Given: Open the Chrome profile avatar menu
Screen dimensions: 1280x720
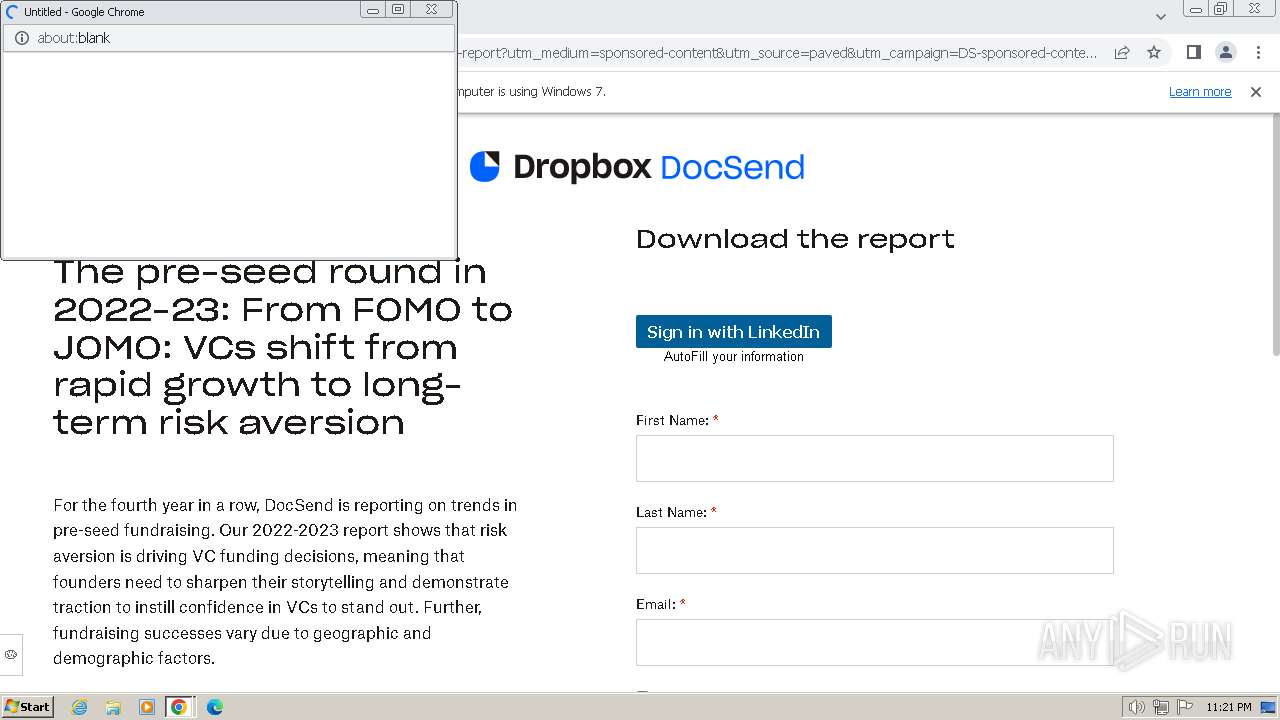Looking at the screenshot, I should 1225,52.
